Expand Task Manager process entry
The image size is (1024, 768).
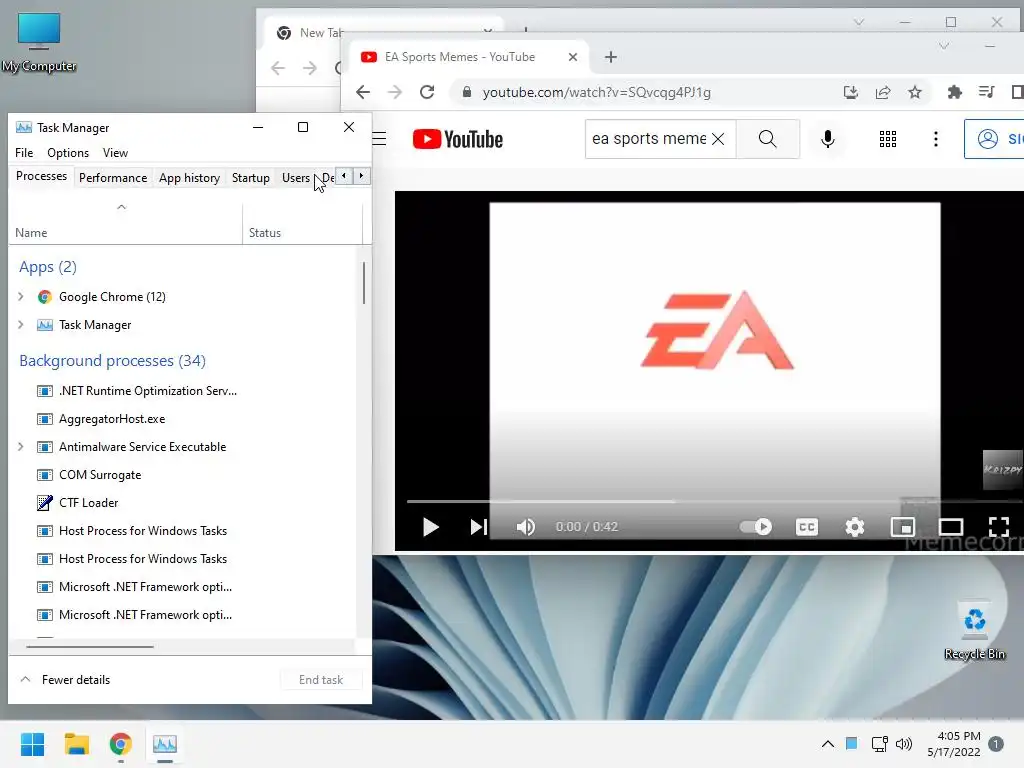tap(20, 325)
